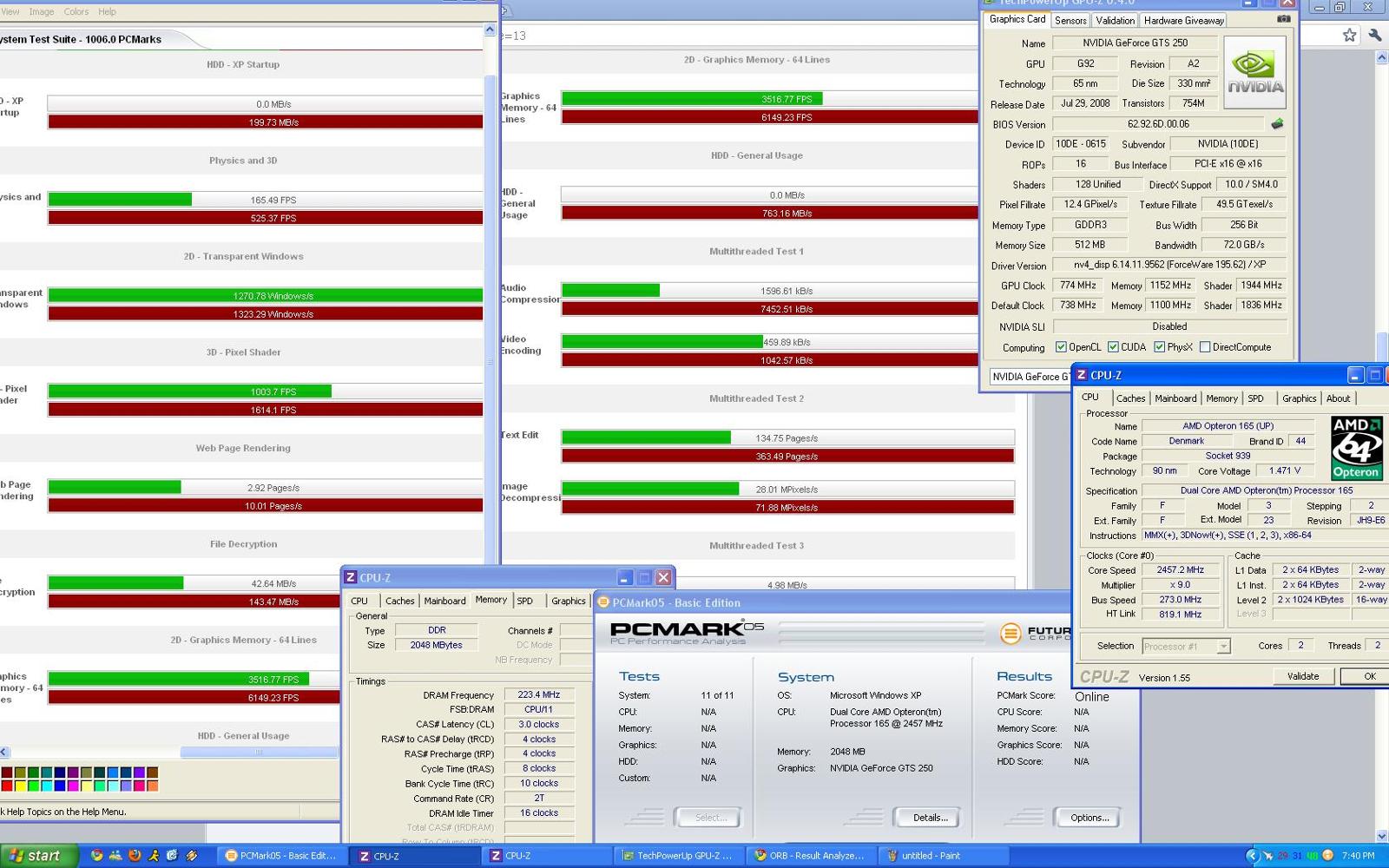
Task: Open the About tab in CPU-Z
Action: click(x=1338, y=398)
